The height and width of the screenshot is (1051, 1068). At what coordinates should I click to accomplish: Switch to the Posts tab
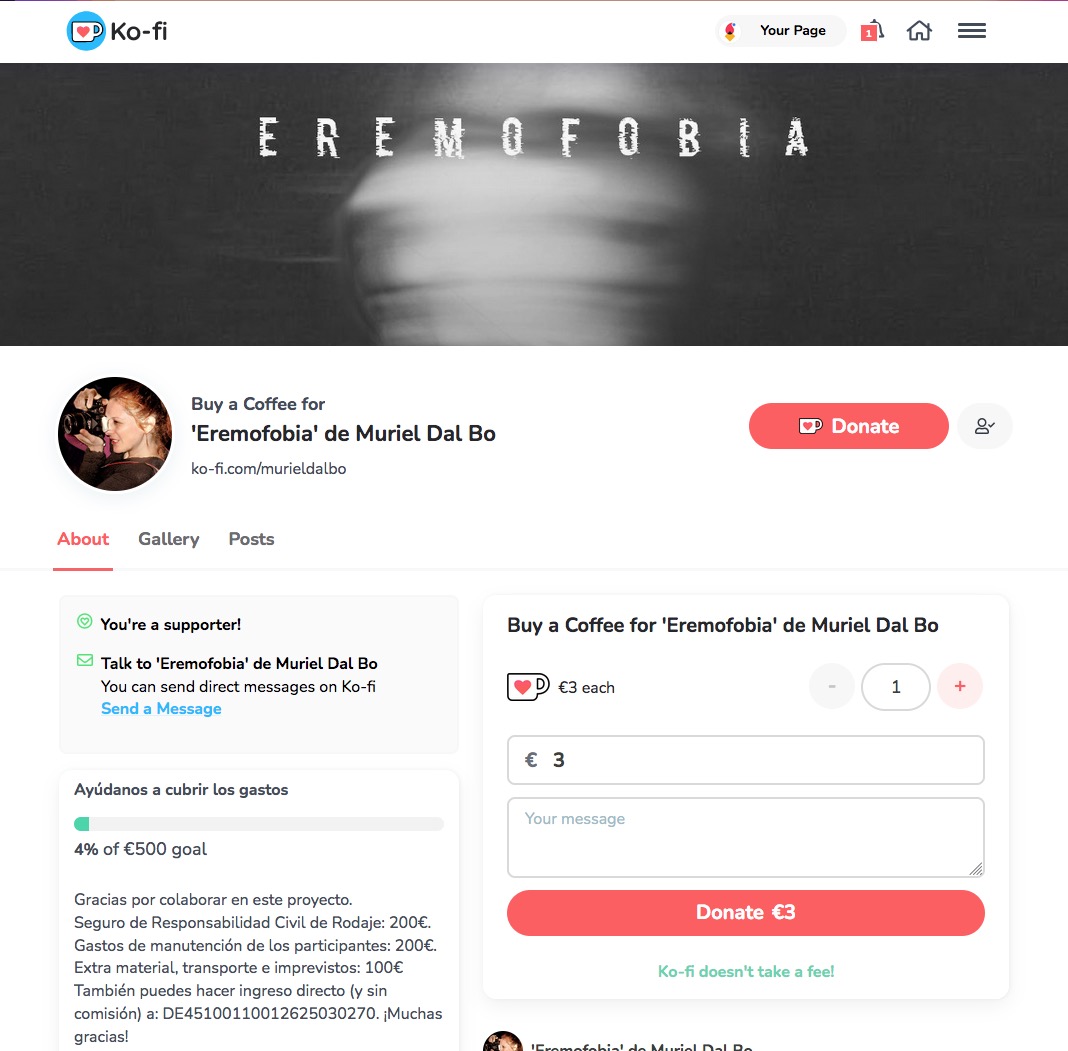tap(251, 539)
